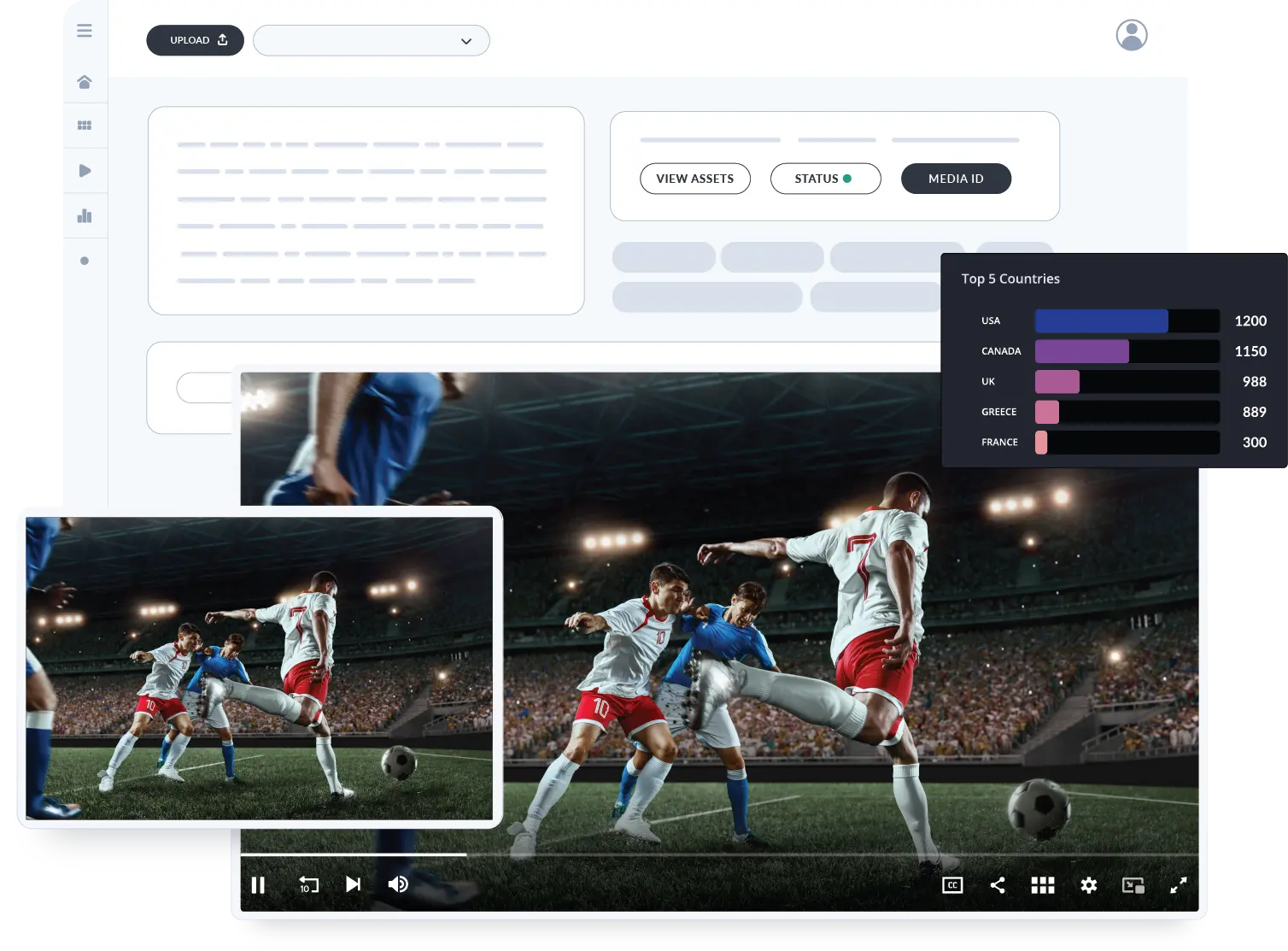Mute the volume speaker icon
1288x951 pixels.
[x=398, y=884]
